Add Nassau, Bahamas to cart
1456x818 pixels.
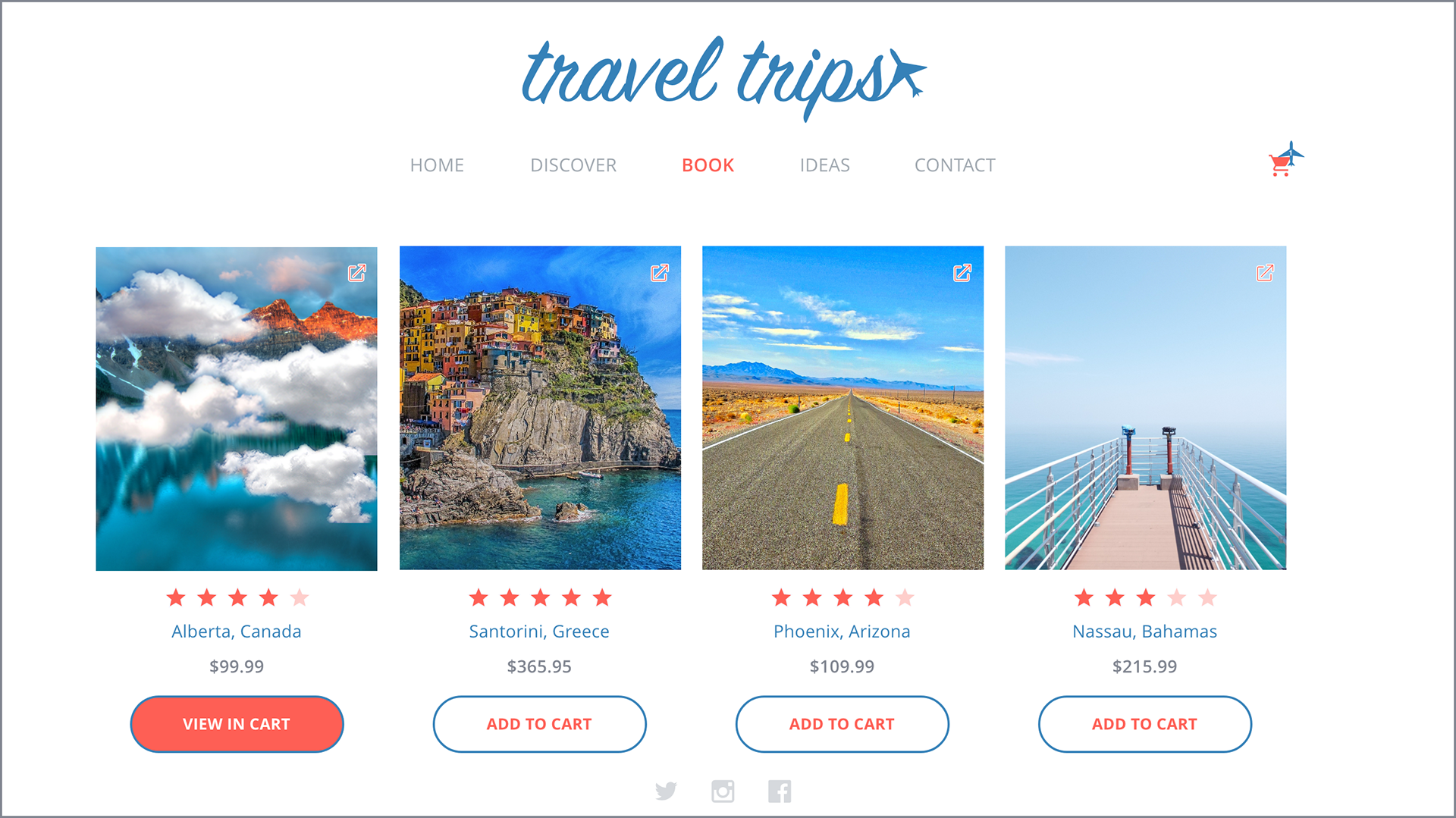[x=1144, y=724]
